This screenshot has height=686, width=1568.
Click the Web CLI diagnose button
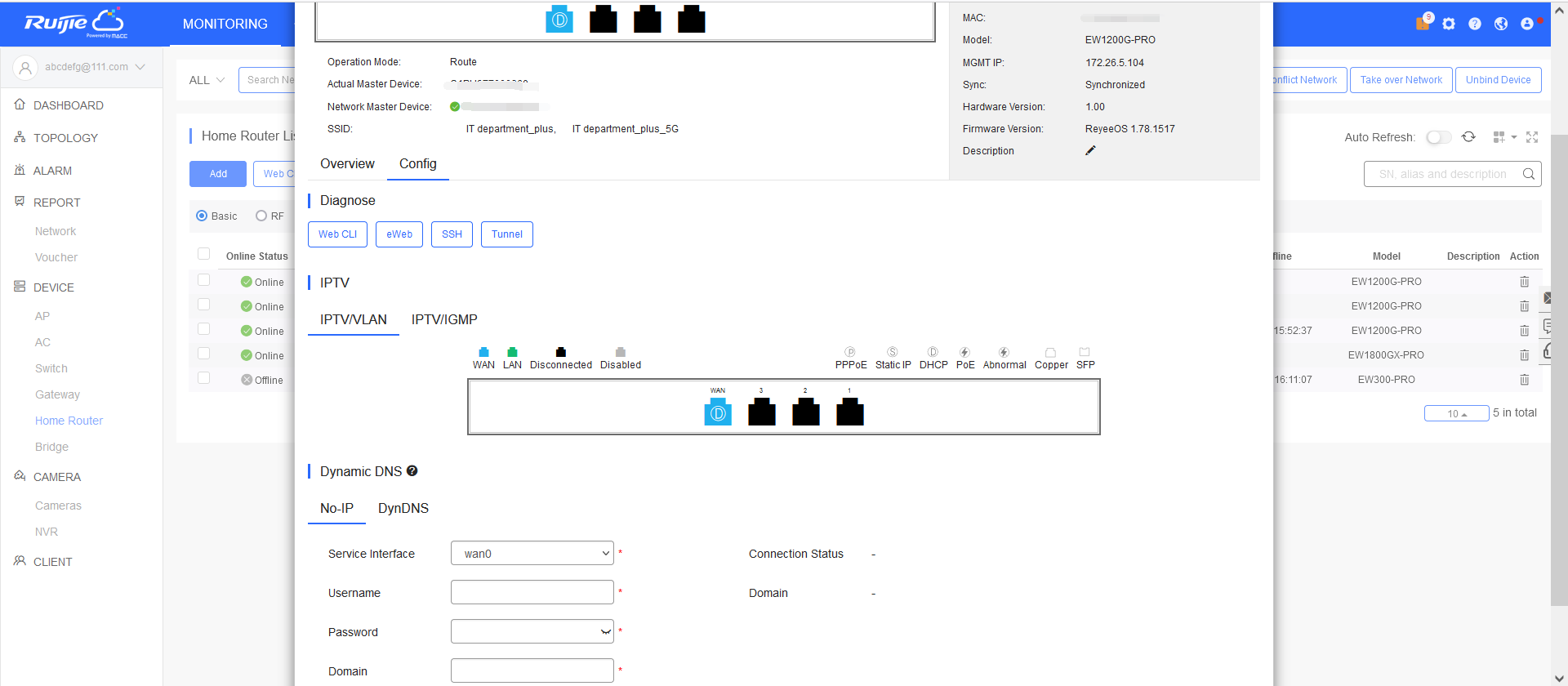pyautogui.click(x=337, y=234)
